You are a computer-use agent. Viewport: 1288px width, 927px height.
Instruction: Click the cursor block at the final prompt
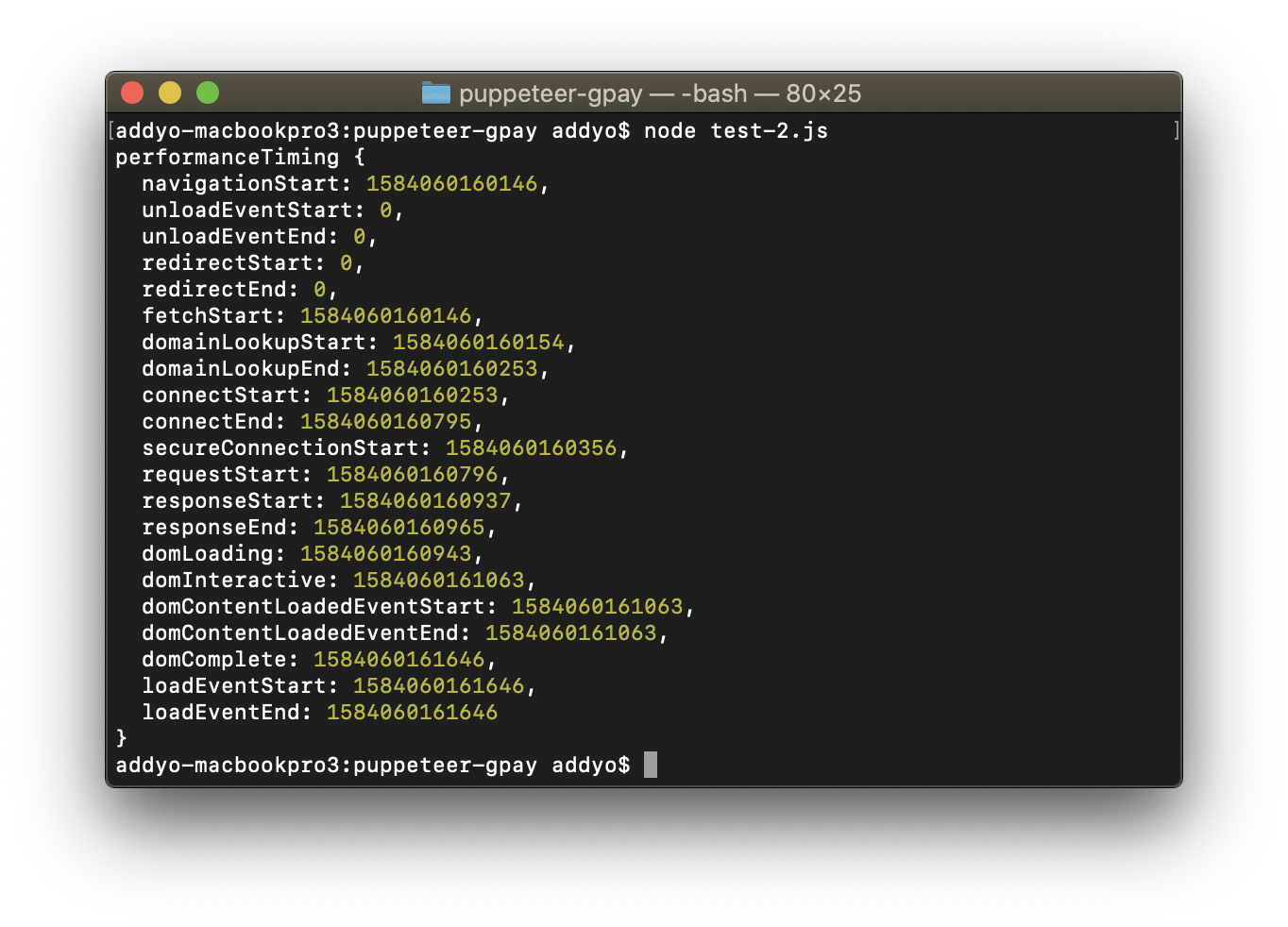651,765
